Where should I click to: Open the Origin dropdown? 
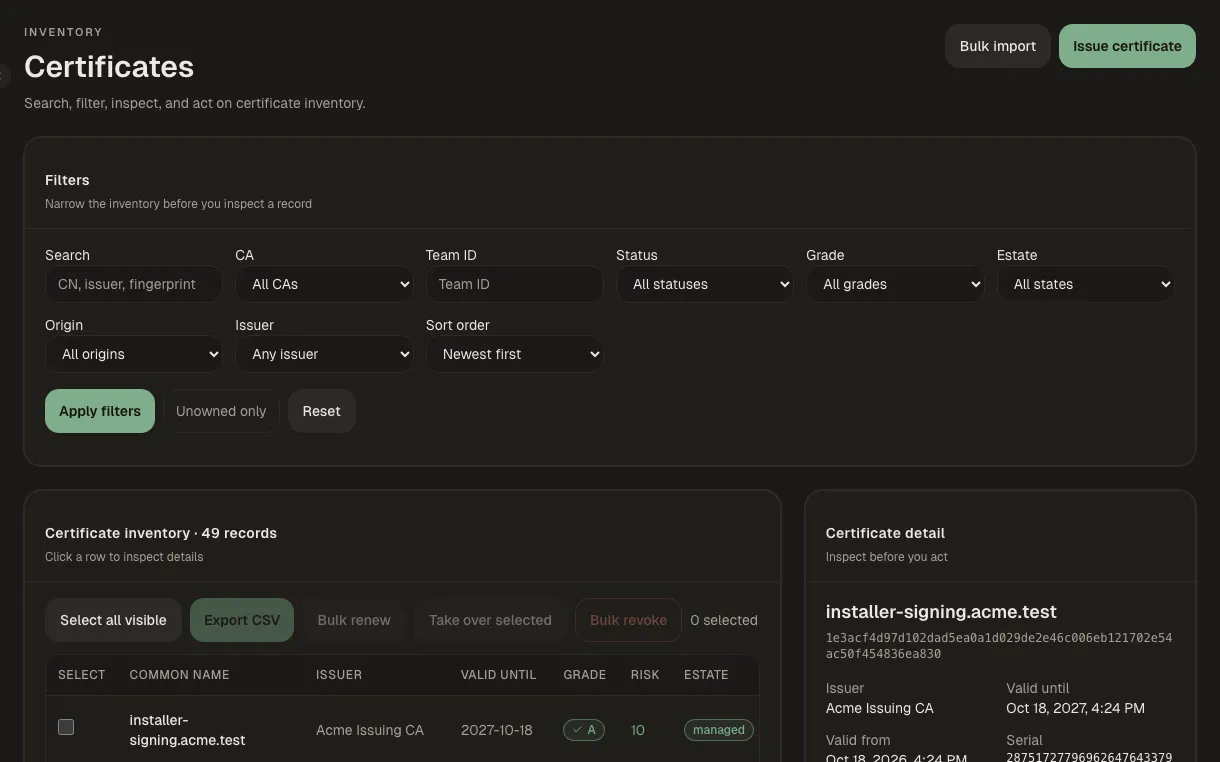[x=134, y=354]
